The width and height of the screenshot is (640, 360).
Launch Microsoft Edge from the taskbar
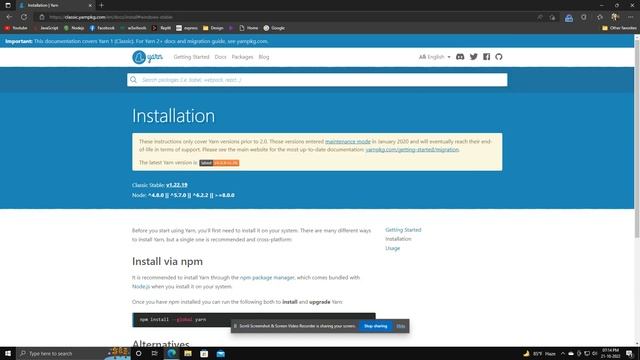pos(171,353)
